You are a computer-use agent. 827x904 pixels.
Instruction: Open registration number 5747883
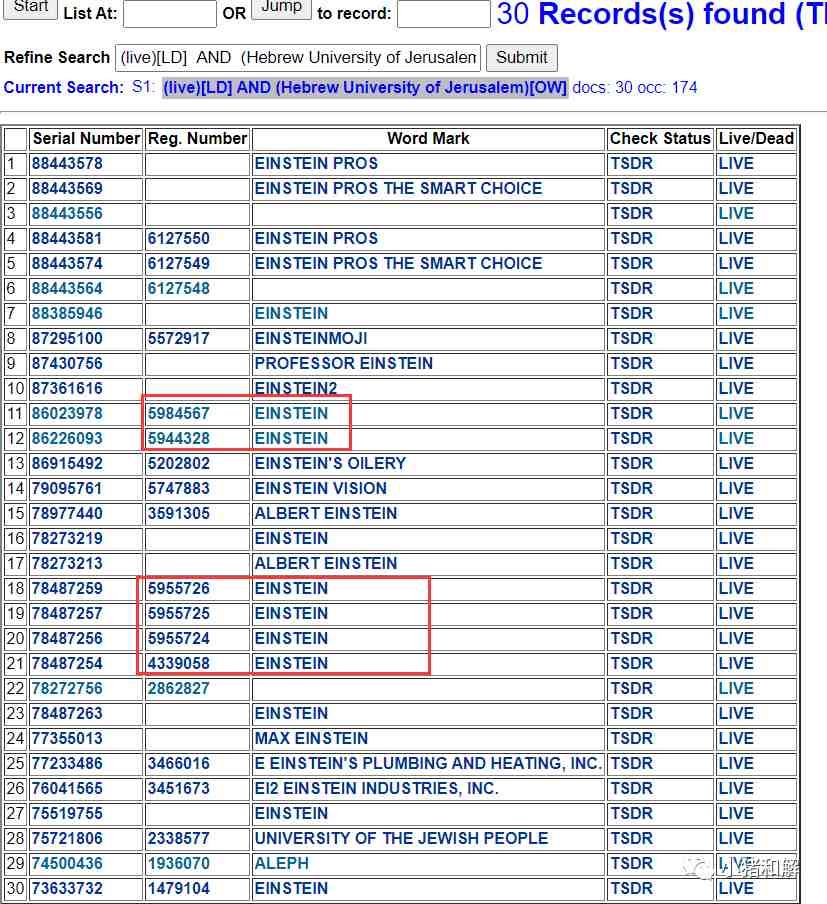pyautogui.click(x=179, y=488)
